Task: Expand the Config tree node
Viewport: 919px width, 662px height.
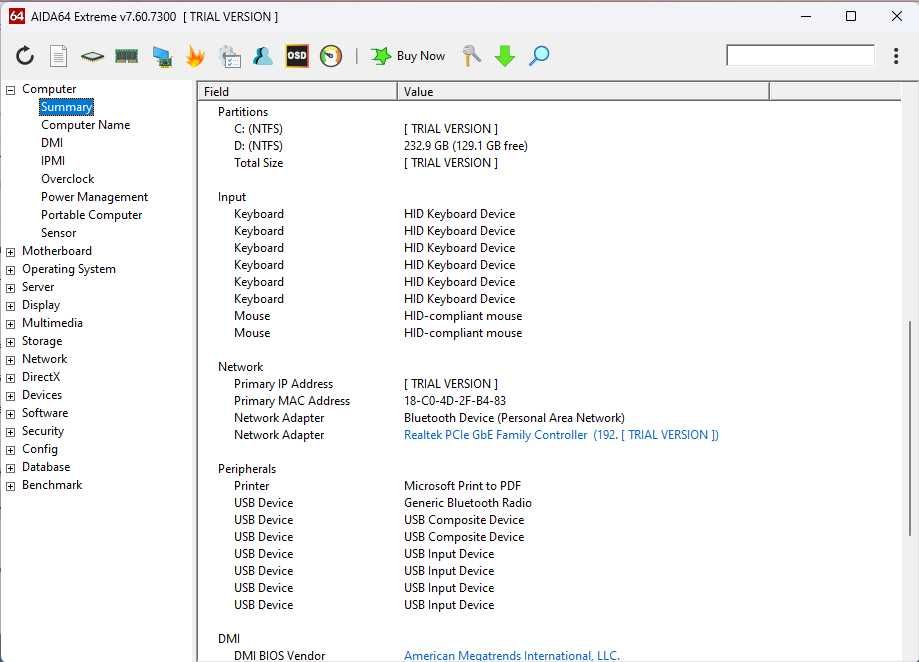Action: [x=11, y=450]
